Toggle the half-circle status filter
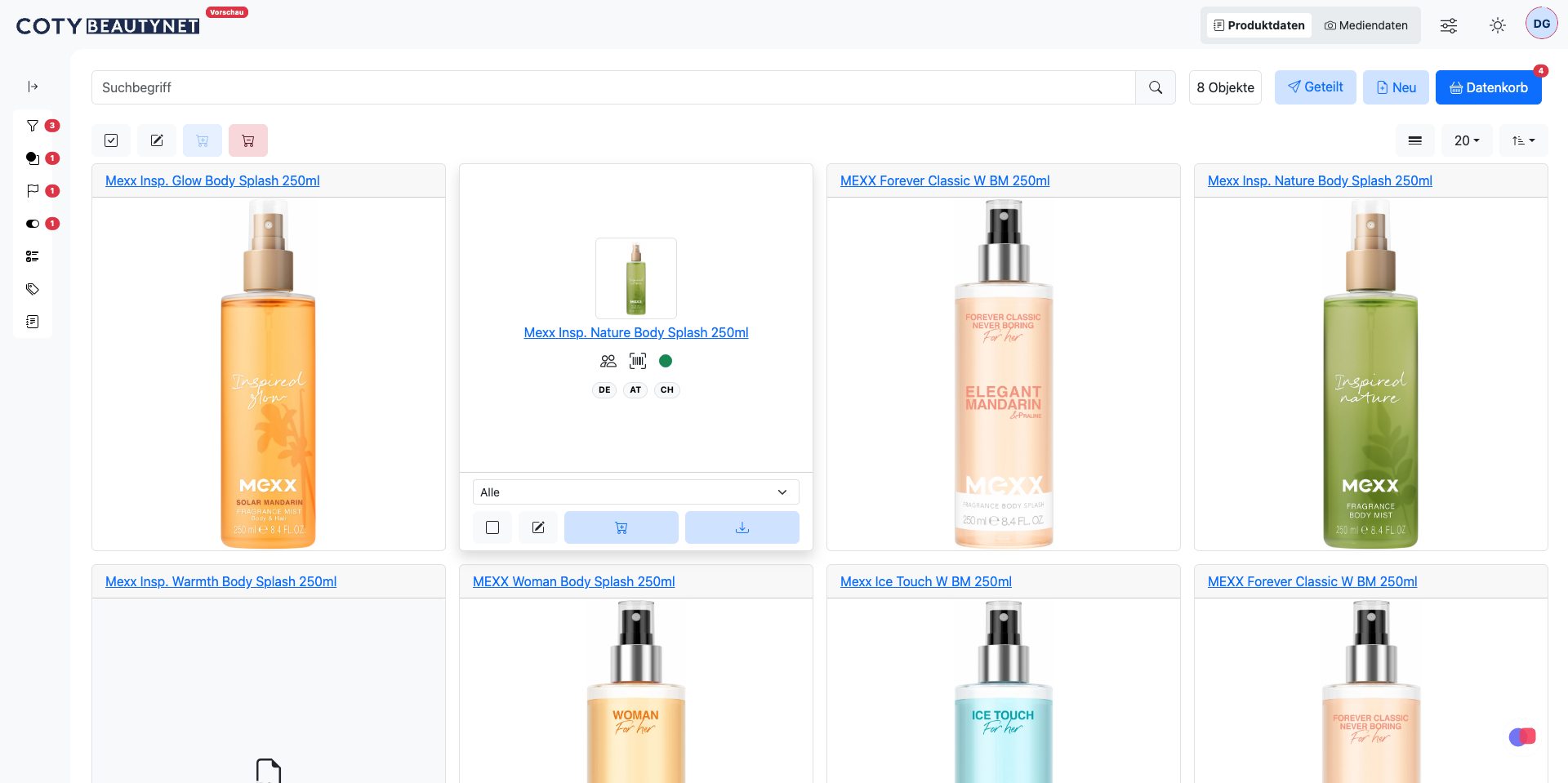This screenshot has width=1568, height=783. click(x=33, y=224)
